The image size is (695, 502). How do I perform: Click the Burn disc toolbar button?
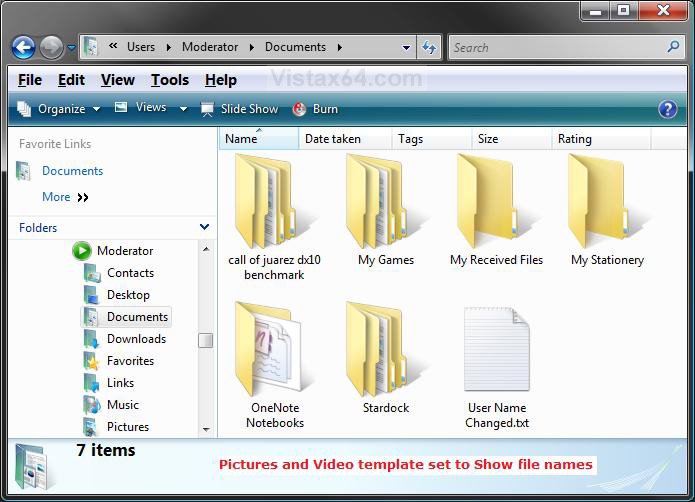pyautogui.click(x=315, y=109)
